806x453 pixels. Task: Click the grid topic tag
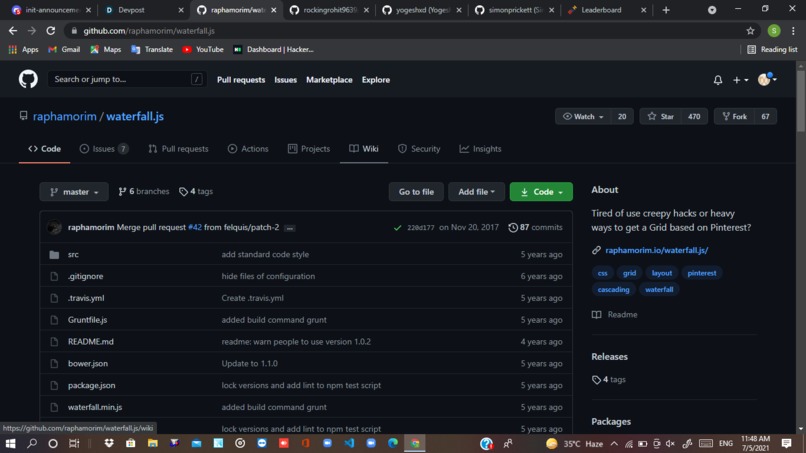tap(629, 273)
